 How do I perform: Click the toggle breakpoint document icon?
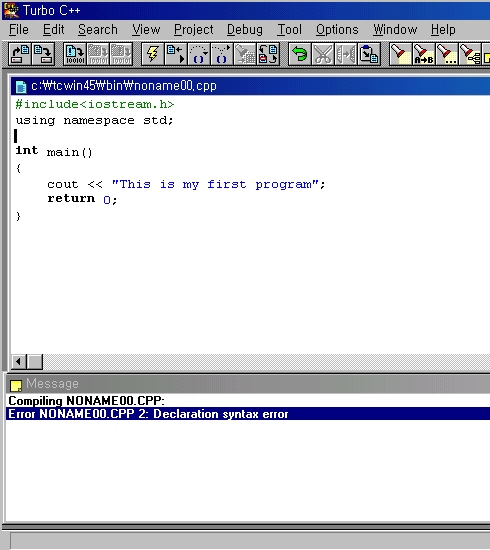tap(268, 55)
